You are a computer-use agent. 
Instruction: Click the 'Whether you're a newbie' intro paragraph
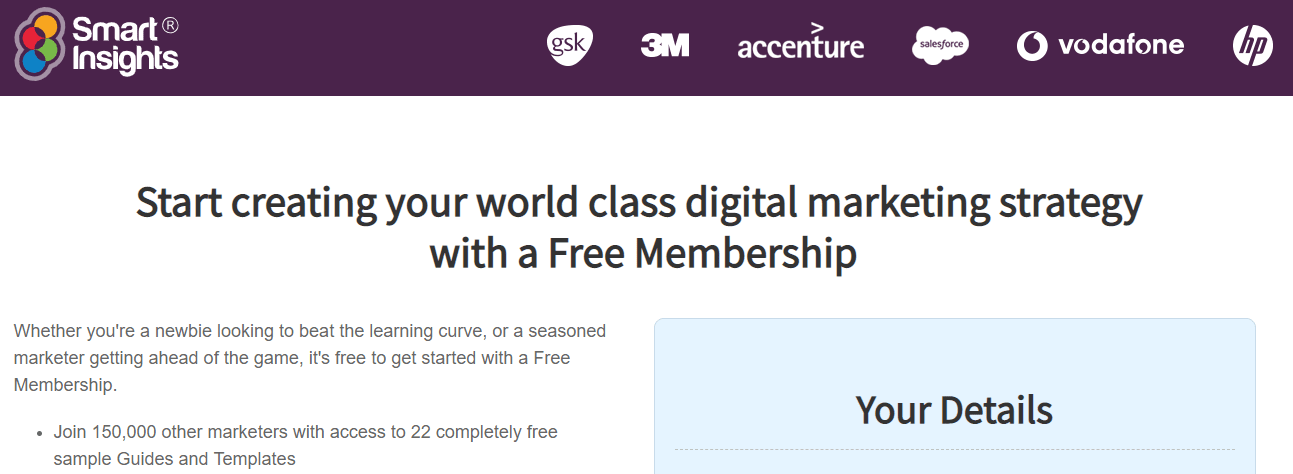[310, 357]
